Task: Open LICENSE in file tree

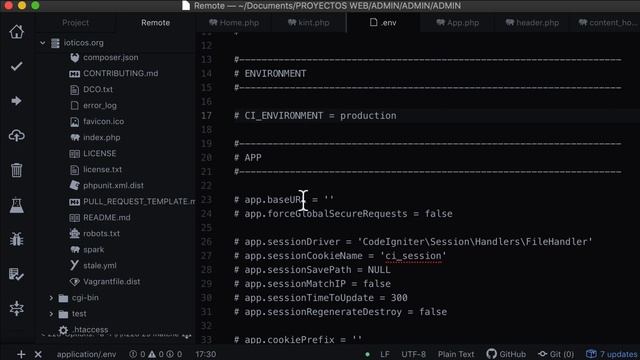Action: pyautogui.click(x=100, y=153)
